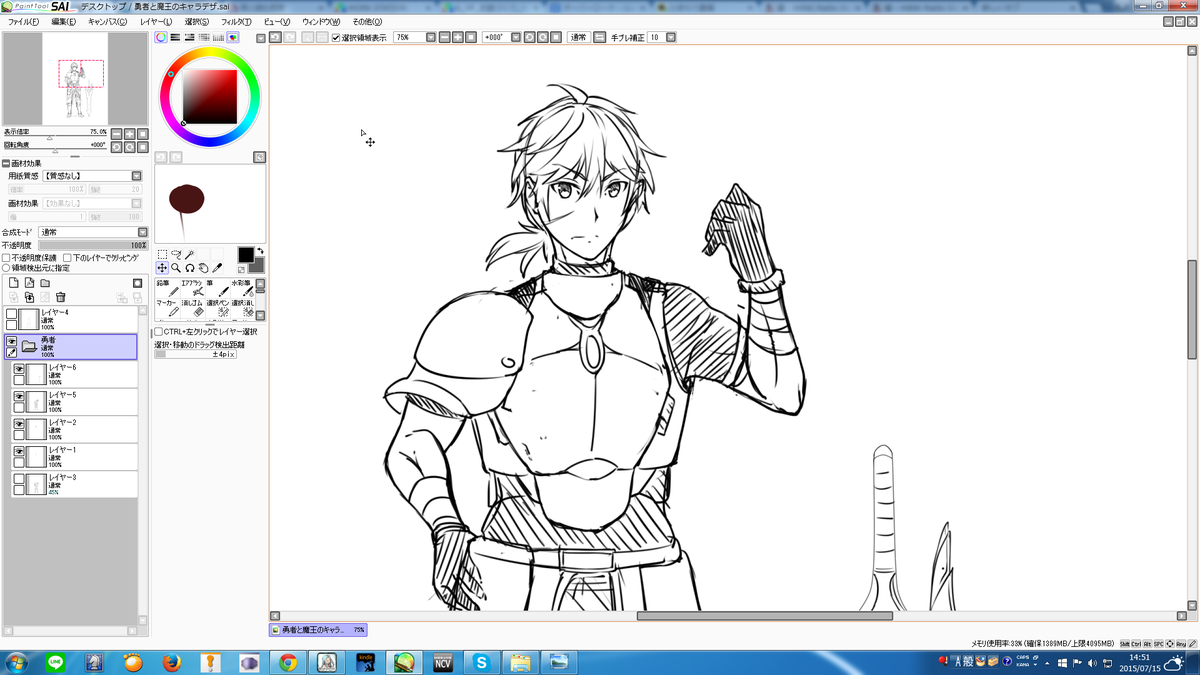The height and width of the screenshot is (675, 1200).
Task: Adjust the ドラッグ検出距離 ±4pix slider
Action: (x=195, y=354)
